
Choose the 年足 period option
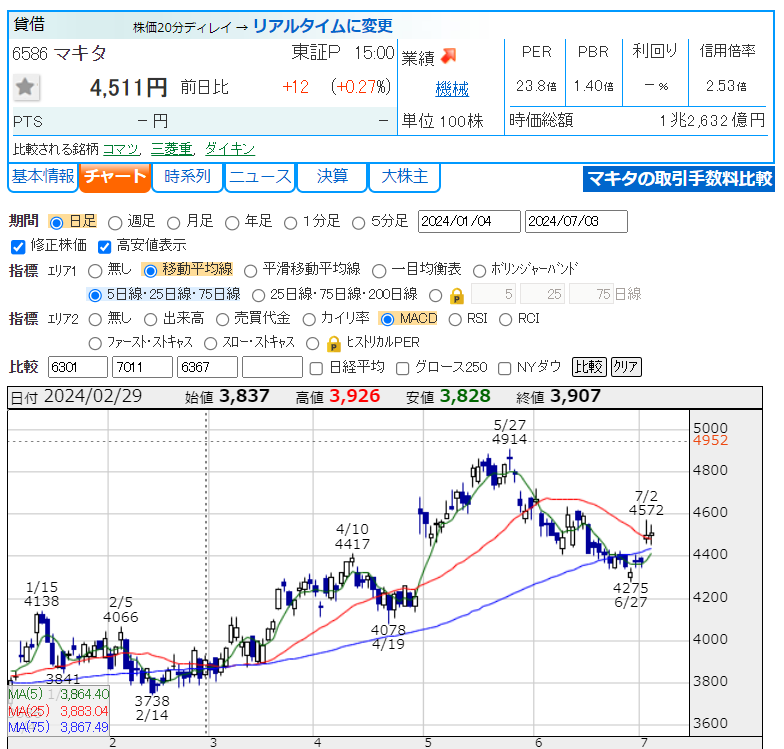click(232, 222)
